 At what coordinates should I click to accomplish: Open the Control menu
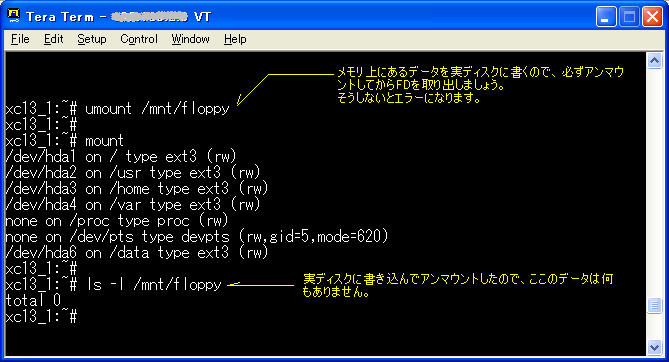(139, 39)
